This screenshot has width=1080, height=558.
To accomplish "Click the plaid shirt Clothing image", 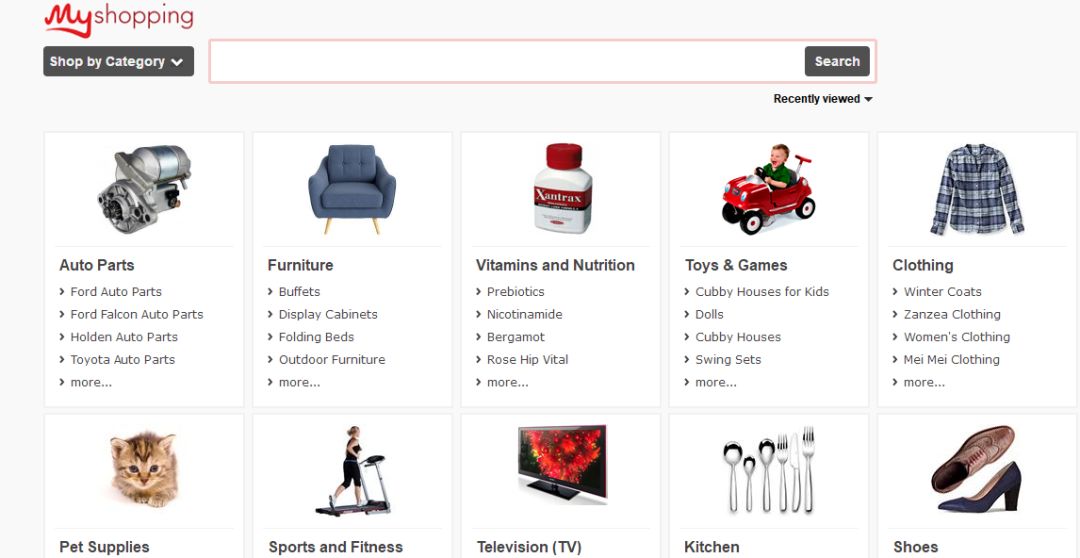I will (x=977, y=189).
